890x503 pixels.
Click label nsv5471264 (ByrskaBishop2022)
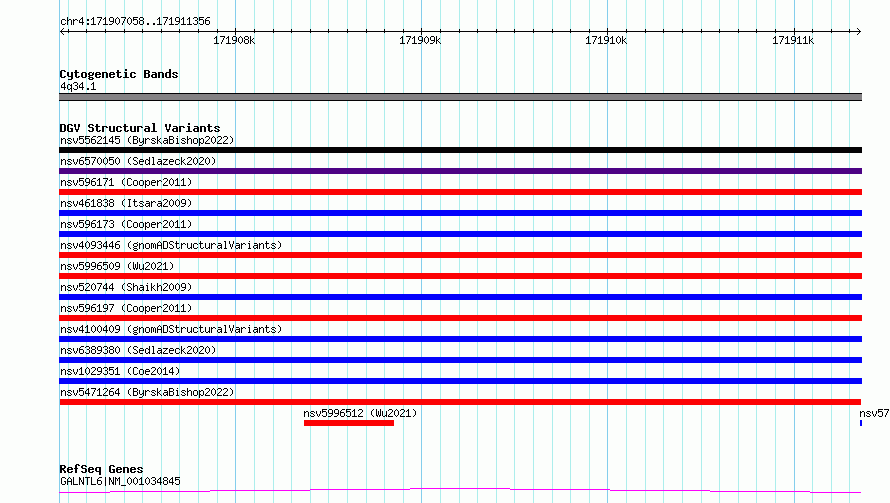[147, 392]
